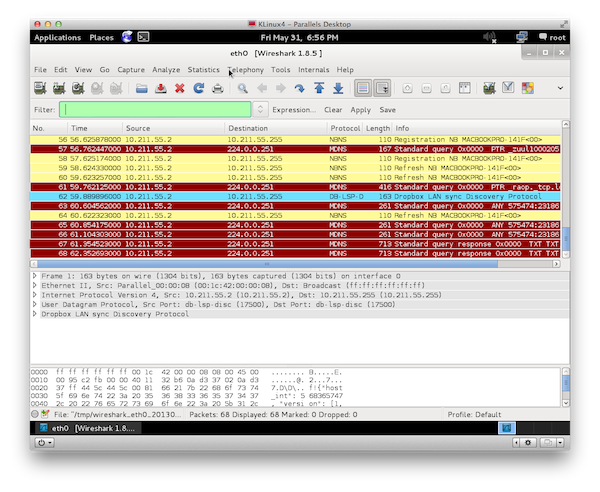
Task: Launch web browser globe icon
Action: coord(127,37)
